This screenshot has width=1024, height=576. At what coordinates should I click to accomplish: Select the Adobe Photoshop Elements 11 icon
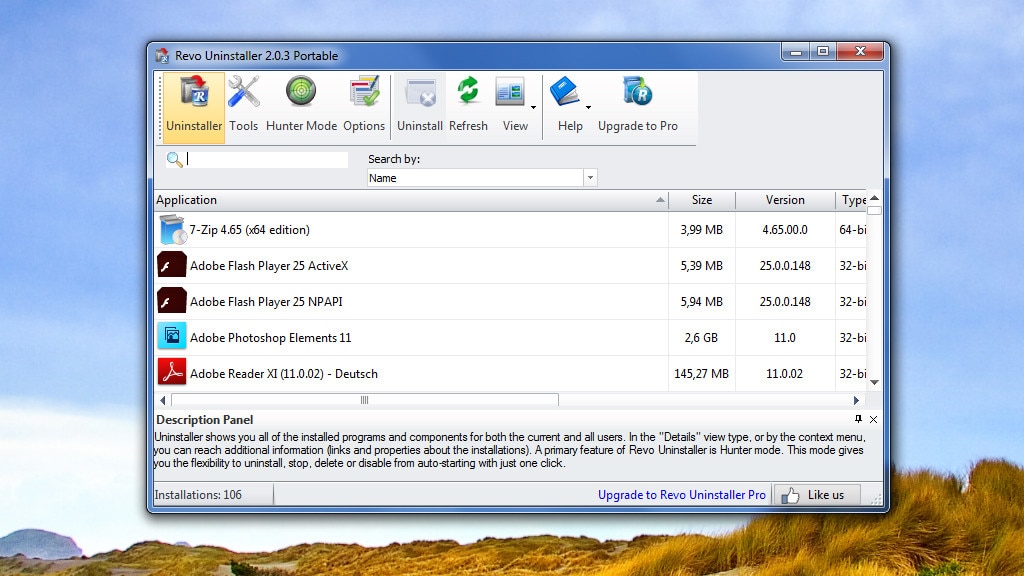pos(172,336)
